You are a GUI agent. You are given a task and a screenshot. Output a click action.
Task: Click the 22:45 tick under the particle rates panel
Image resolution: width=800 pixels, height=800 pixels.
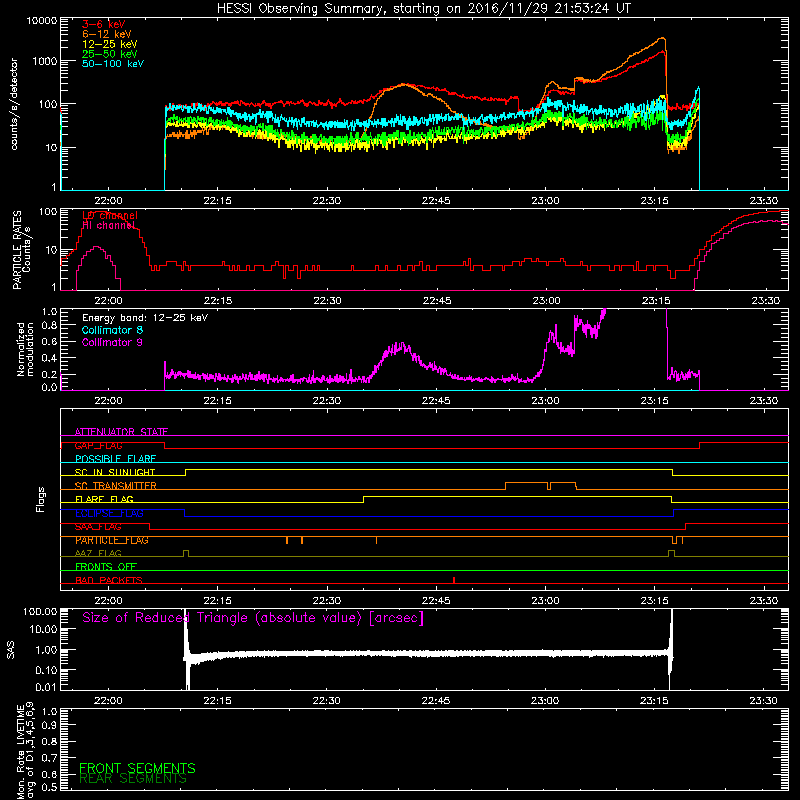click(x=436, y=301)
